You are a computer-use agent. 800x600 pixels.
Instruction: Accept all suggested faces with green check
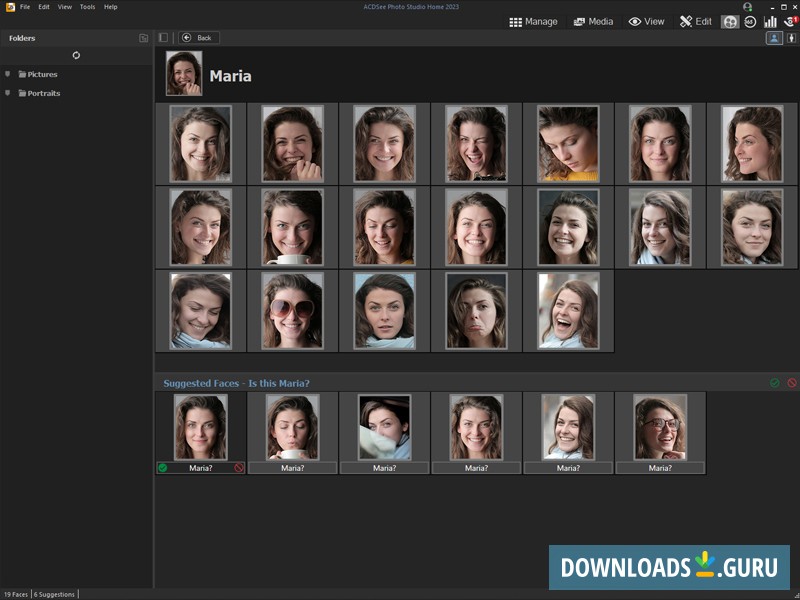[x=774, y=383]
